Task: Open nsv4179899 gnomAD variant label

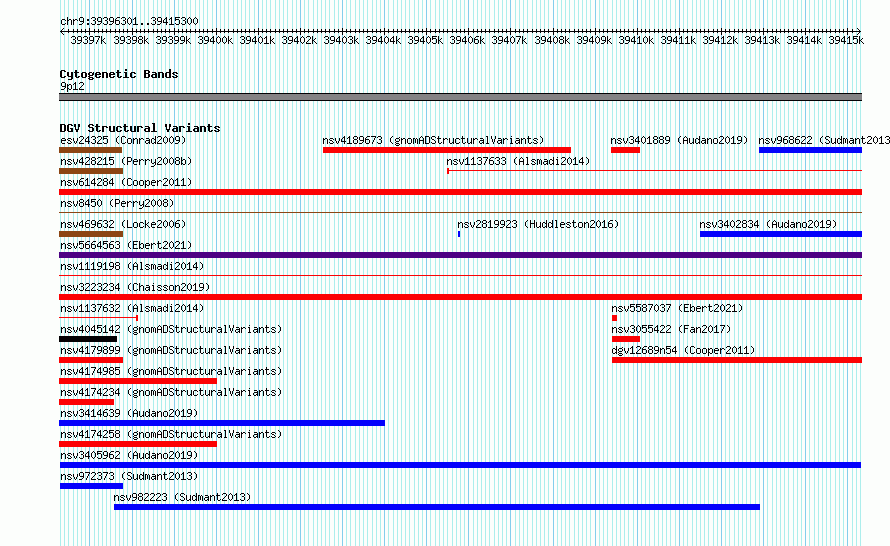Action: click(171, 350)
